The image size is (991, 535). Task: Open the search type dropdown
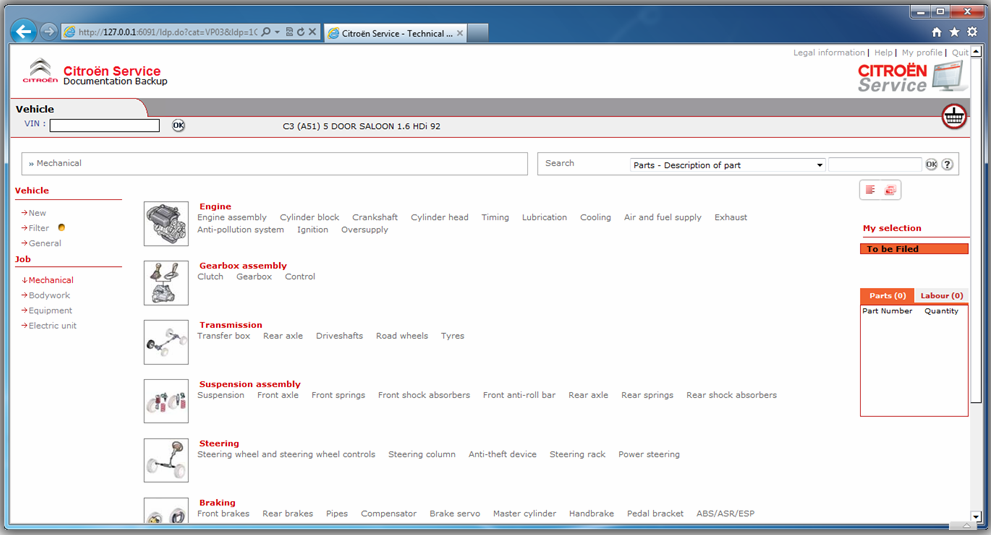click(728, 165)
